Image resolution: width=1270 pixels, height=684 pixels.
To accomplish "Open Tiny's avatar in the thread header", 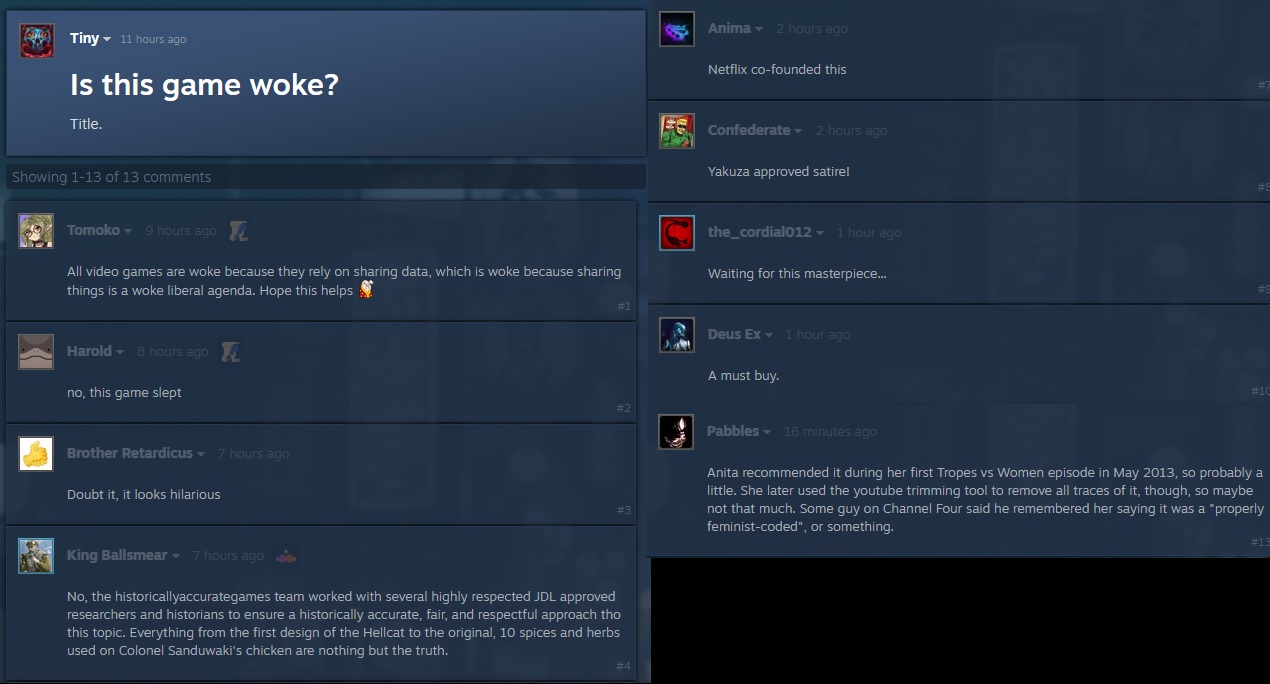I will (37, 41).
